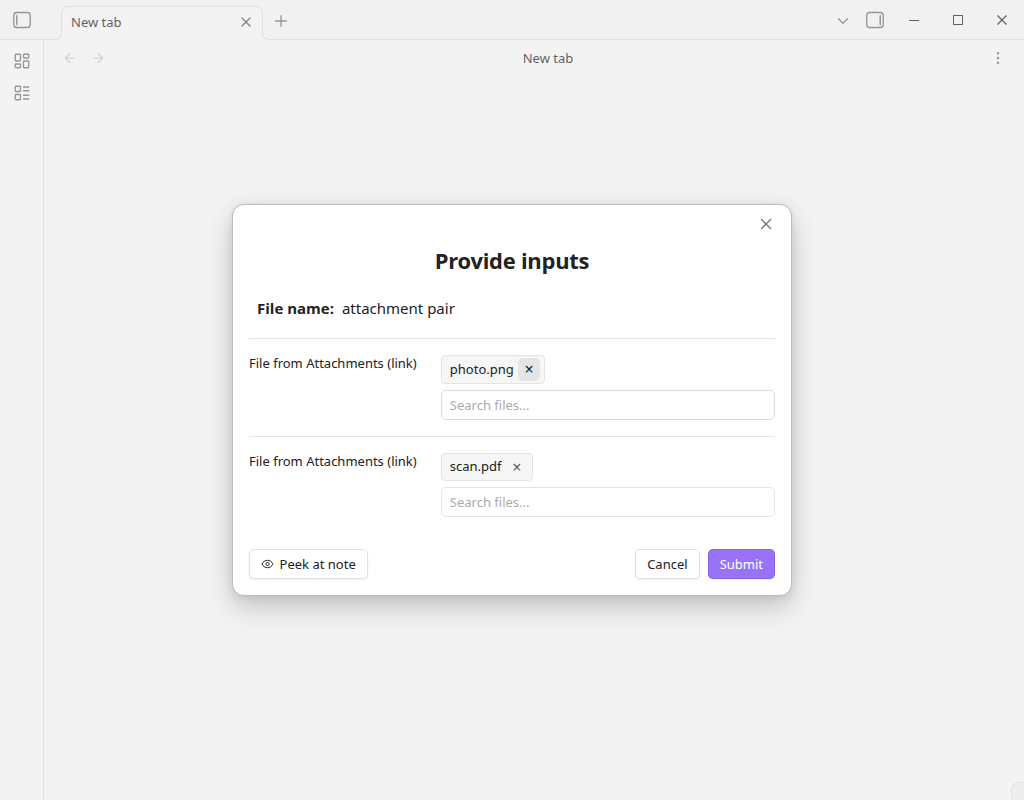Open the list view sidebar icon
The height and width of the screenshot is (800, 1024).
(22, 93)
